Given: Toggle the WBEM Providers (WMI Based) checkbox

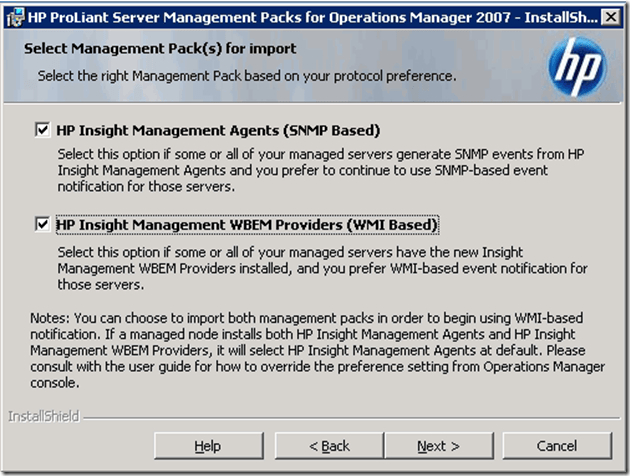Looking at the screenshot, I should 42,225.
